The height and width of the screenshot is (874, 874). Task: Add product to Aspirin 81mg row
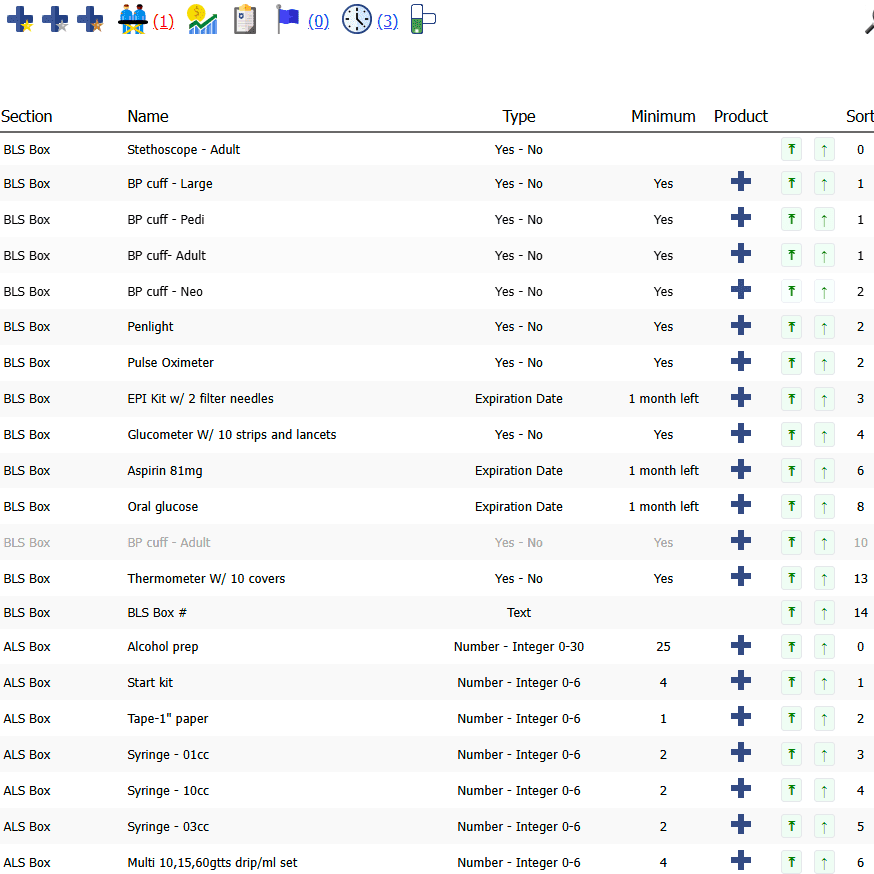pos(741,469)
